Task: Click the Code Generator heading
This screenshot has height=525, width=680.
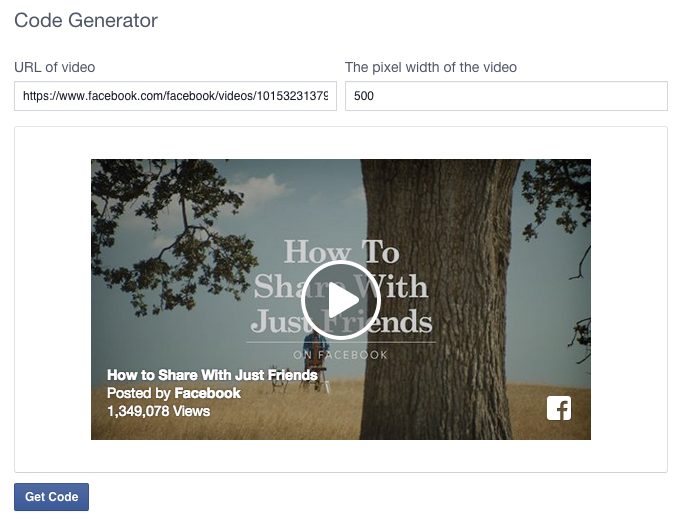Action: click(86, 20)
